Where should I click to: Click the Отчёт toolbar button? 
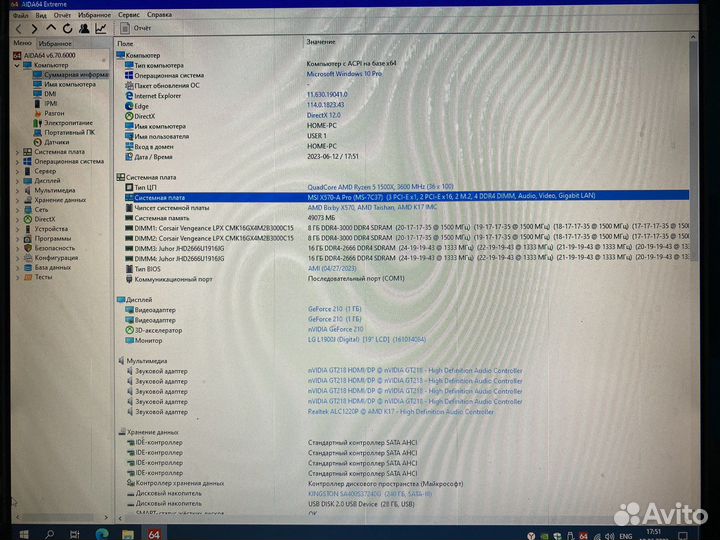[x=136, y=28]
